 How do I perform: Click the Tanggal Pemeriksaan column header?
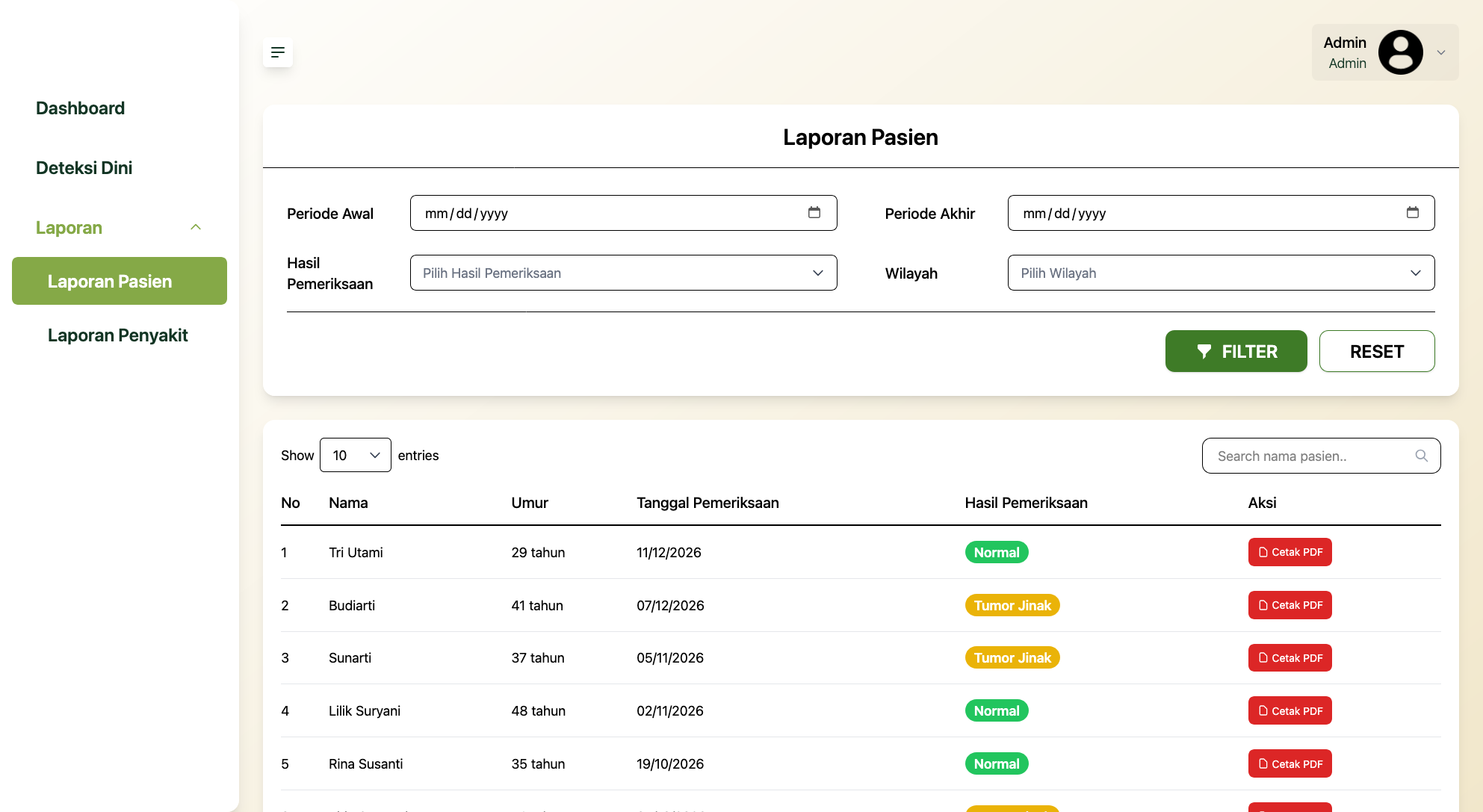click(x=708, y=503)
